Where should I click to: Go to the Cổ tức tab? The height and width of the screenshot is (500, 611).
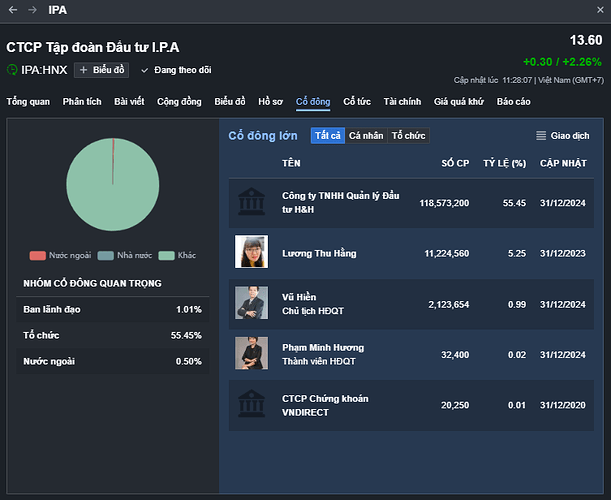[357, 102]
